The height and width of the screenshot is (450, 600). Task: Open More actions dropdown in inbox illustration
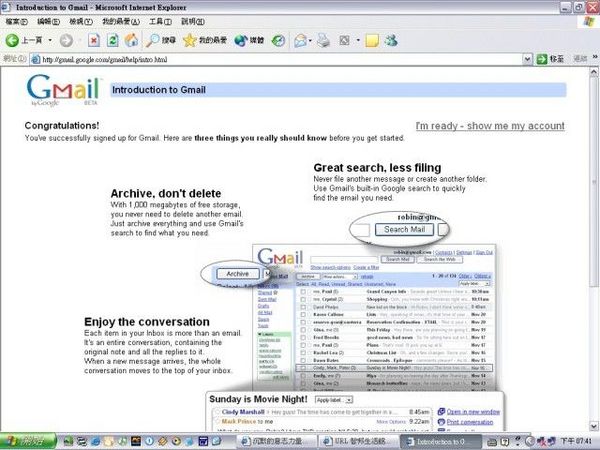click(339, 276)
